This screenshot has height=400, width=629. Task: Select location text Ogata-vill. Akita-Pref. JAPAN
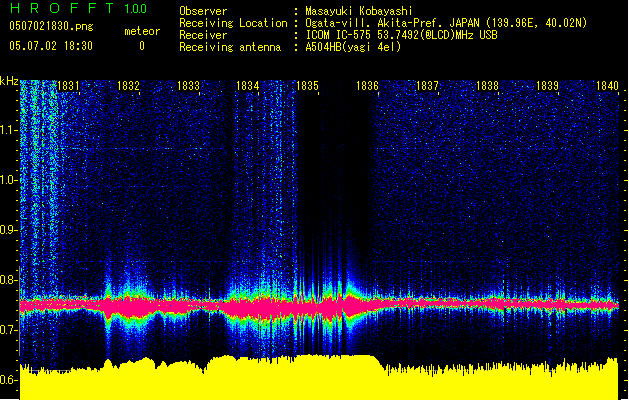coord(392,23)
